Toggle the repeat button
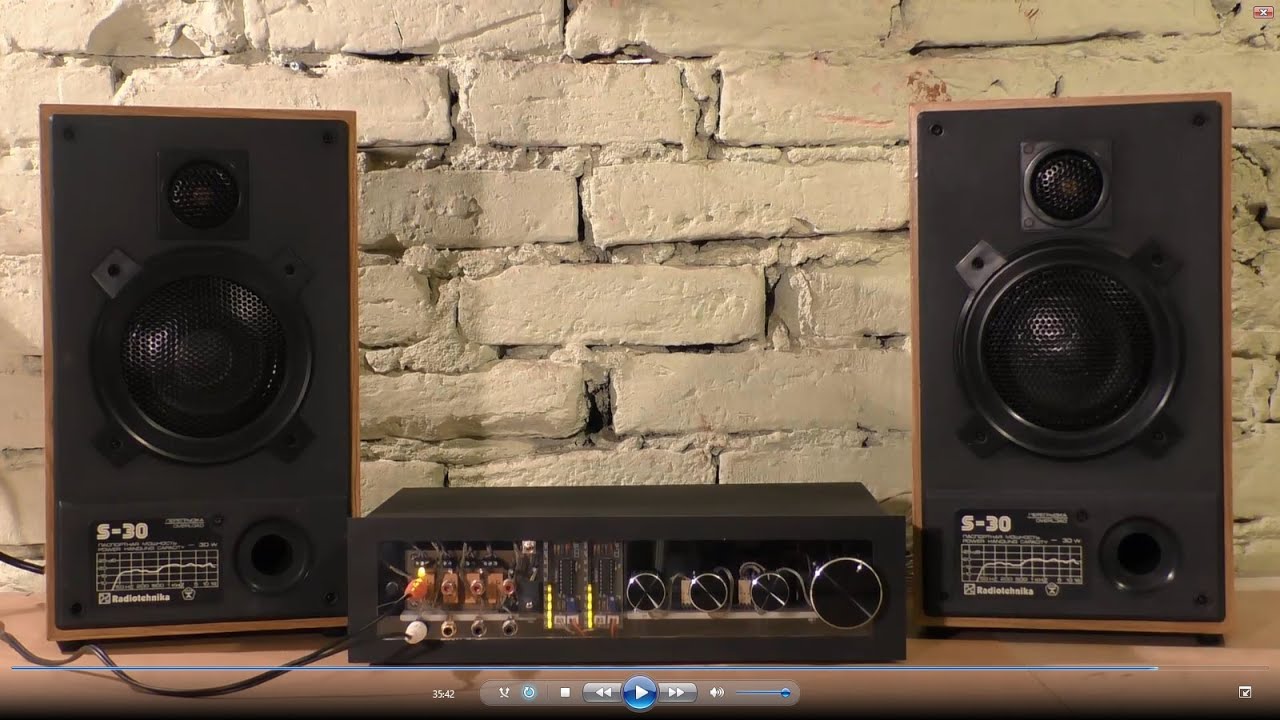This screenshot has width=1280, height=720. click(x=529, y=692)
